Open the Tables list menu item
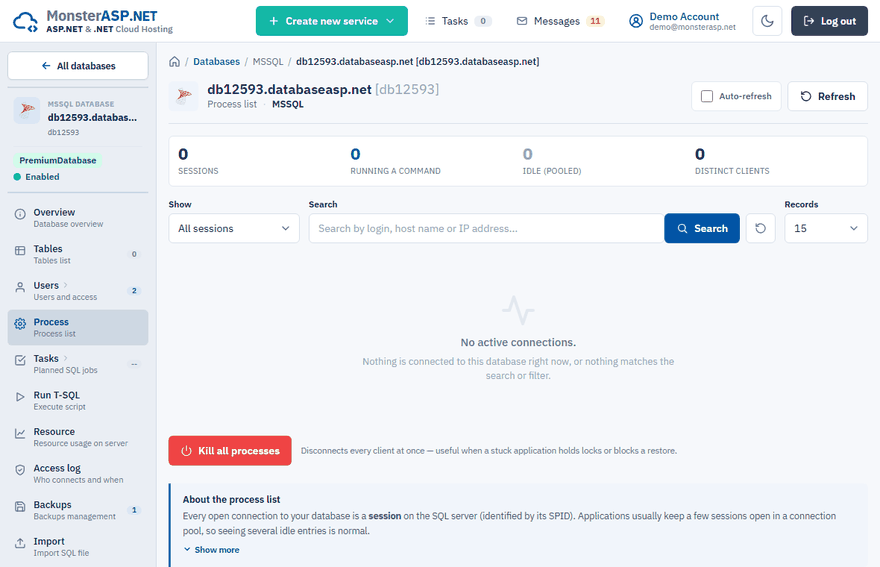This screenshot has width=880, height=567. pos(78,254)
